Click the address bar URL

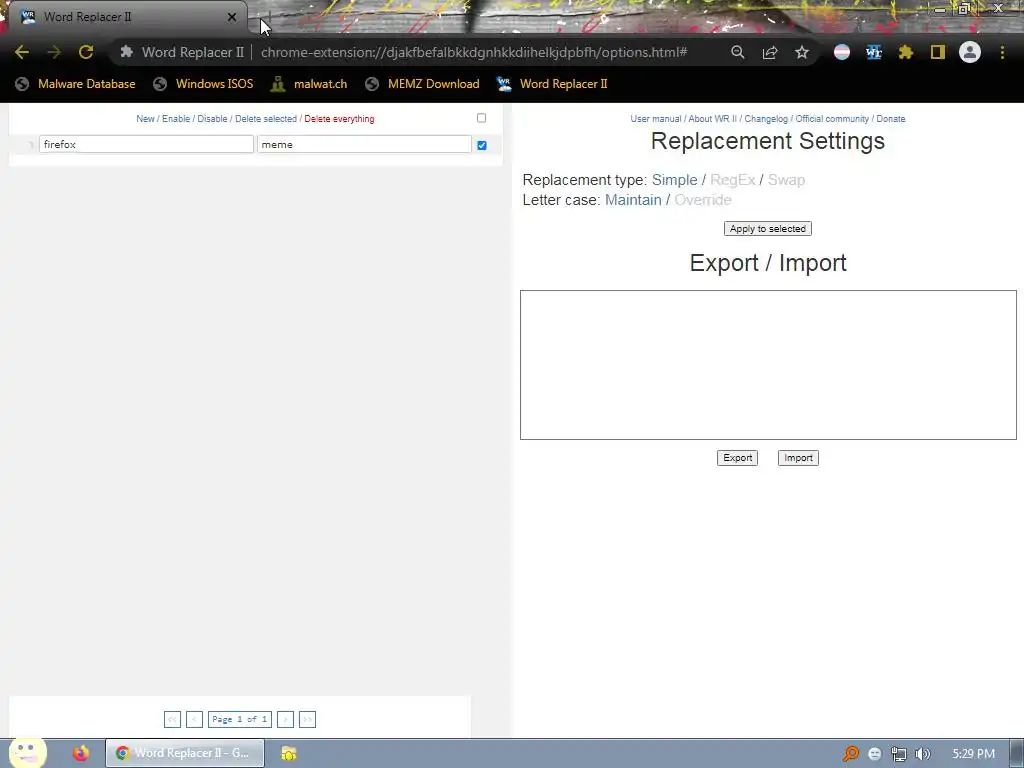(x=474, y=52)
